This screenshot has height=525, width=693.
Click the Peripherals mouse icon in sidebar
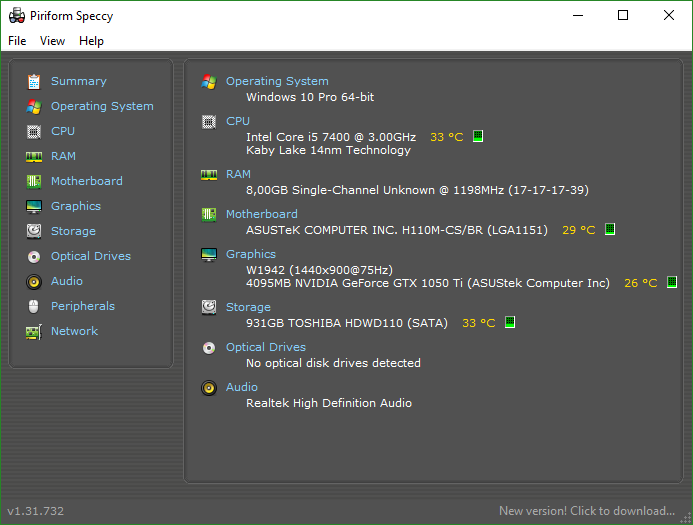pyautogui.click(x=34, y=307)
